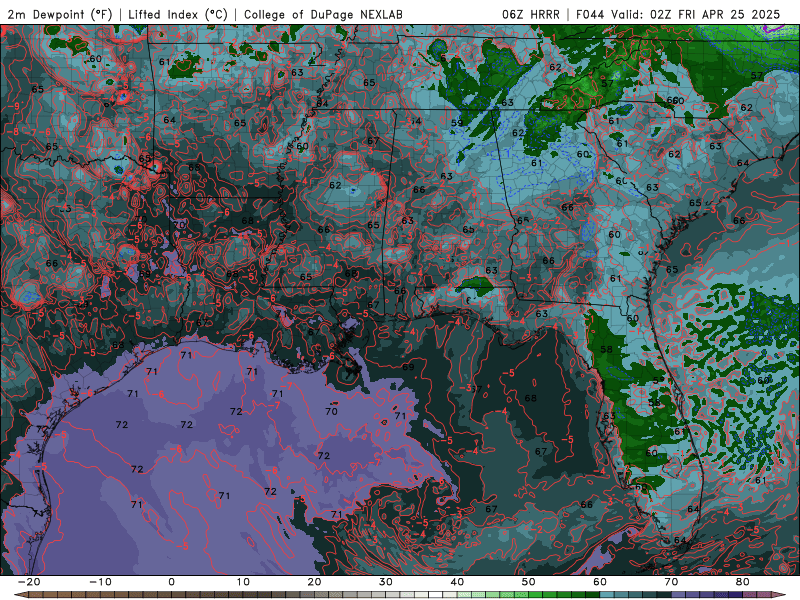Click the "Valid: 02Z FRI APR 25 2025" text

tap(696, 14)
